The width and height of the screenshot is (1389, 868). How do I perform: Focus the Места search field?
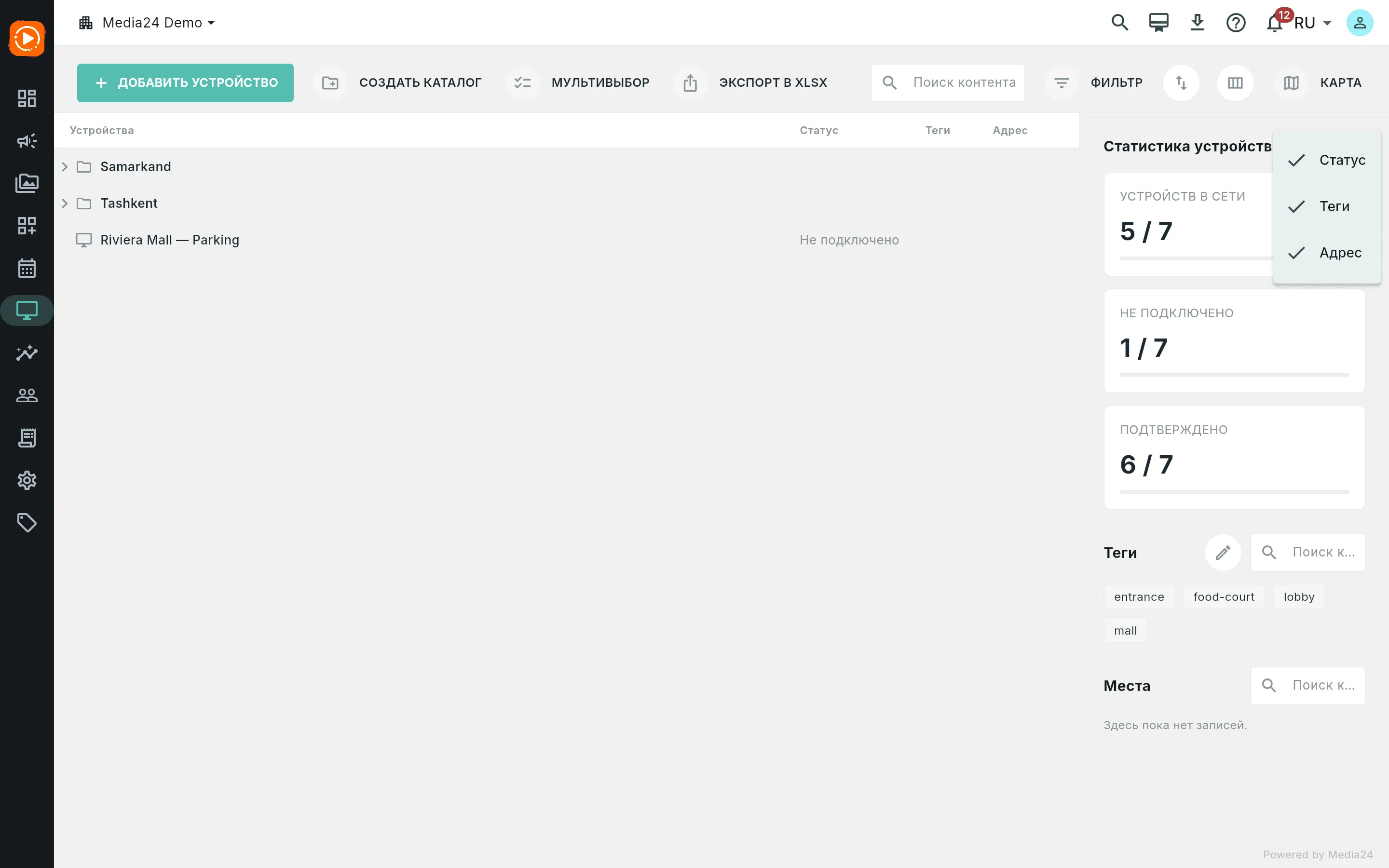[1307, 685]
